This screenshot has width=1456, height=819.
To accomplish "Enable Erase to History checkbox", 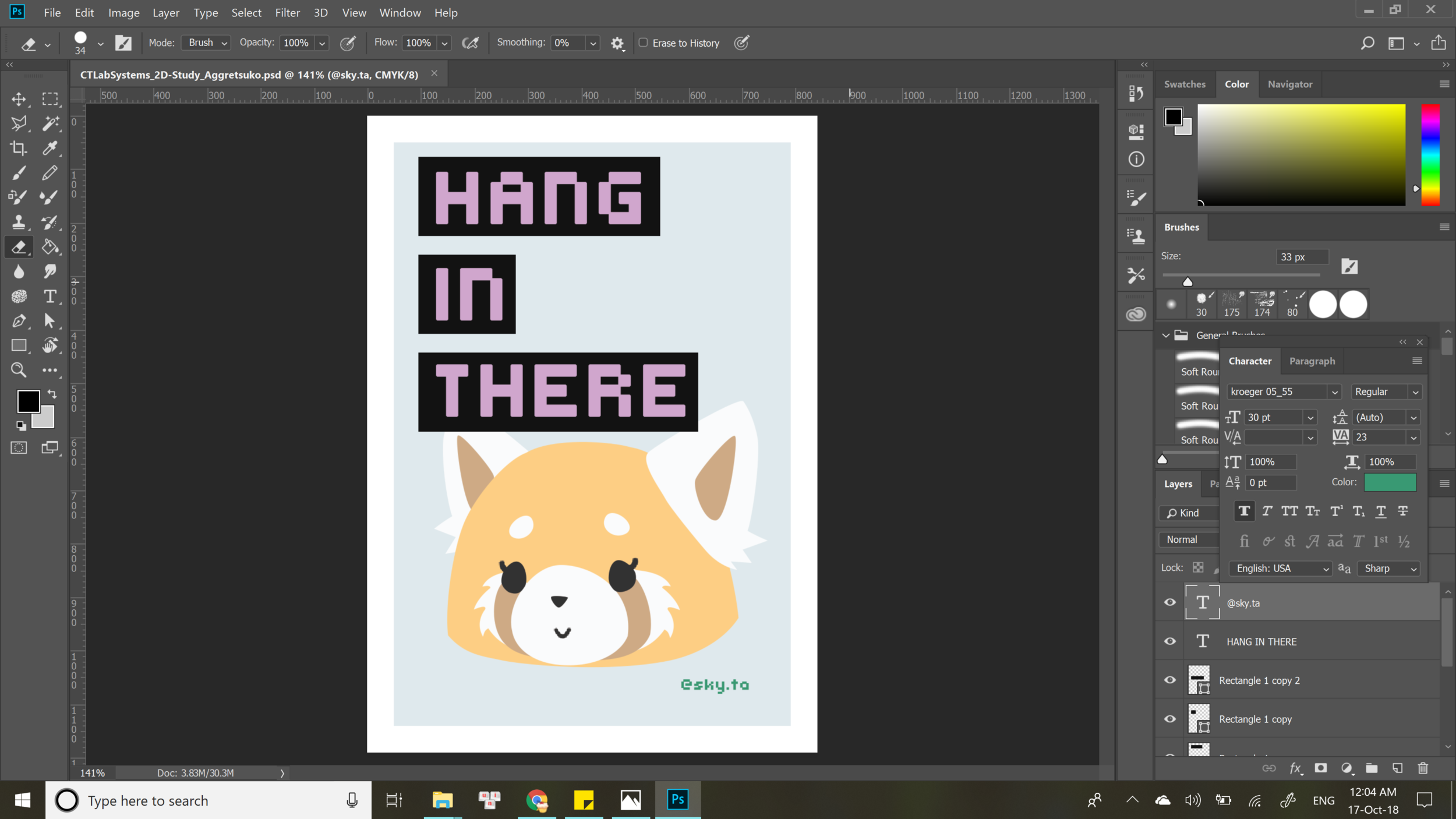I will (x=643, y=43).
